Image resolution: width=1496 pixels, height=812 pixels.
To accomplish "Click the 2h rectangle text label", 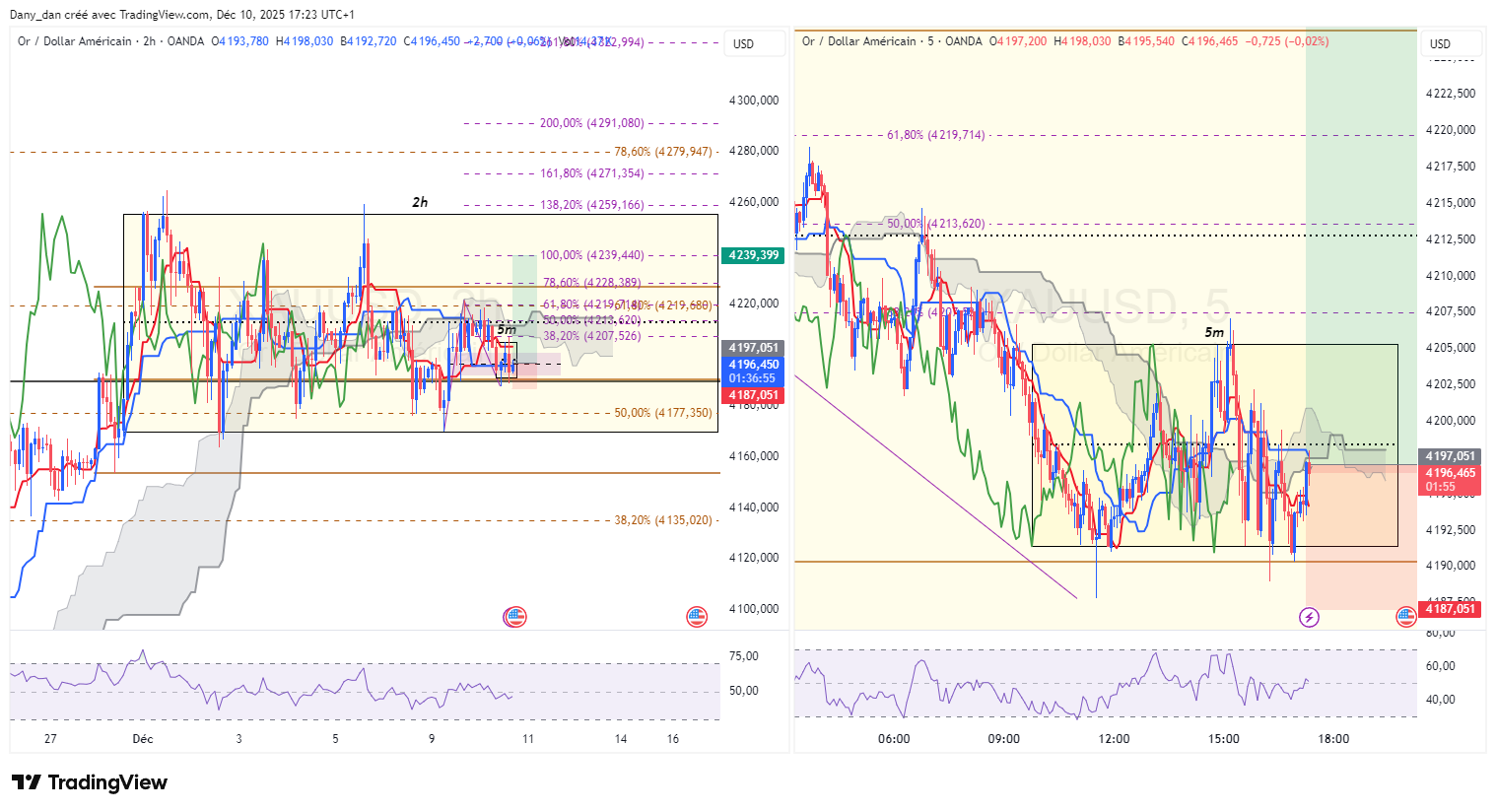I will (420, 202).
